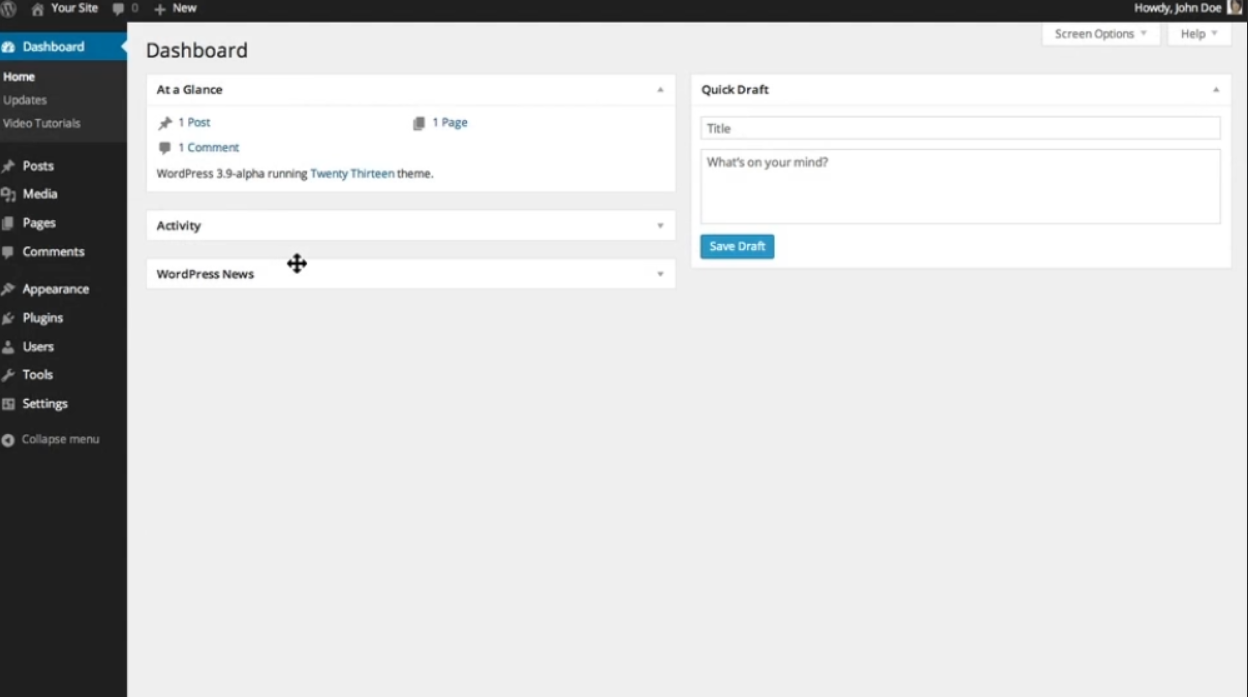Click the Appearance paintbrush icon
This screenshot has height=697, width=1248.
tap(8, 290)
